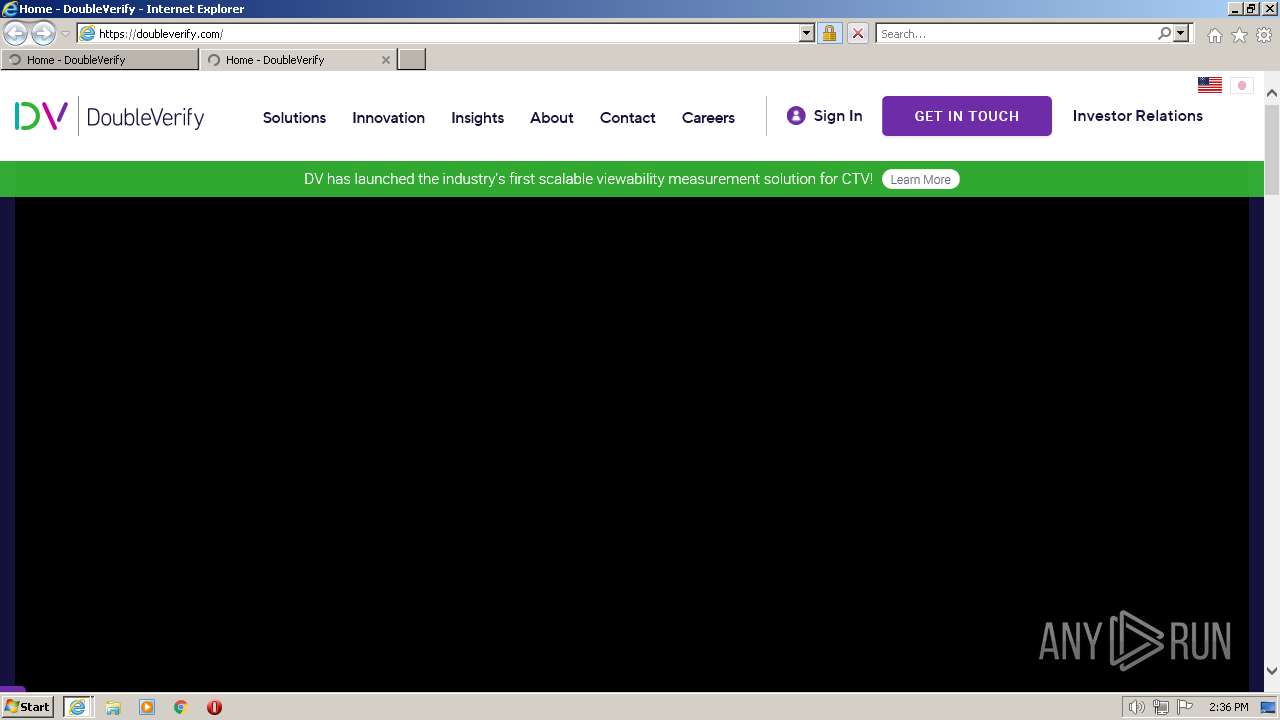Close the second Home - DoubleVerify tab
Image resolution: width=1280 pixels, height=720 pixels.
point(386,60)
